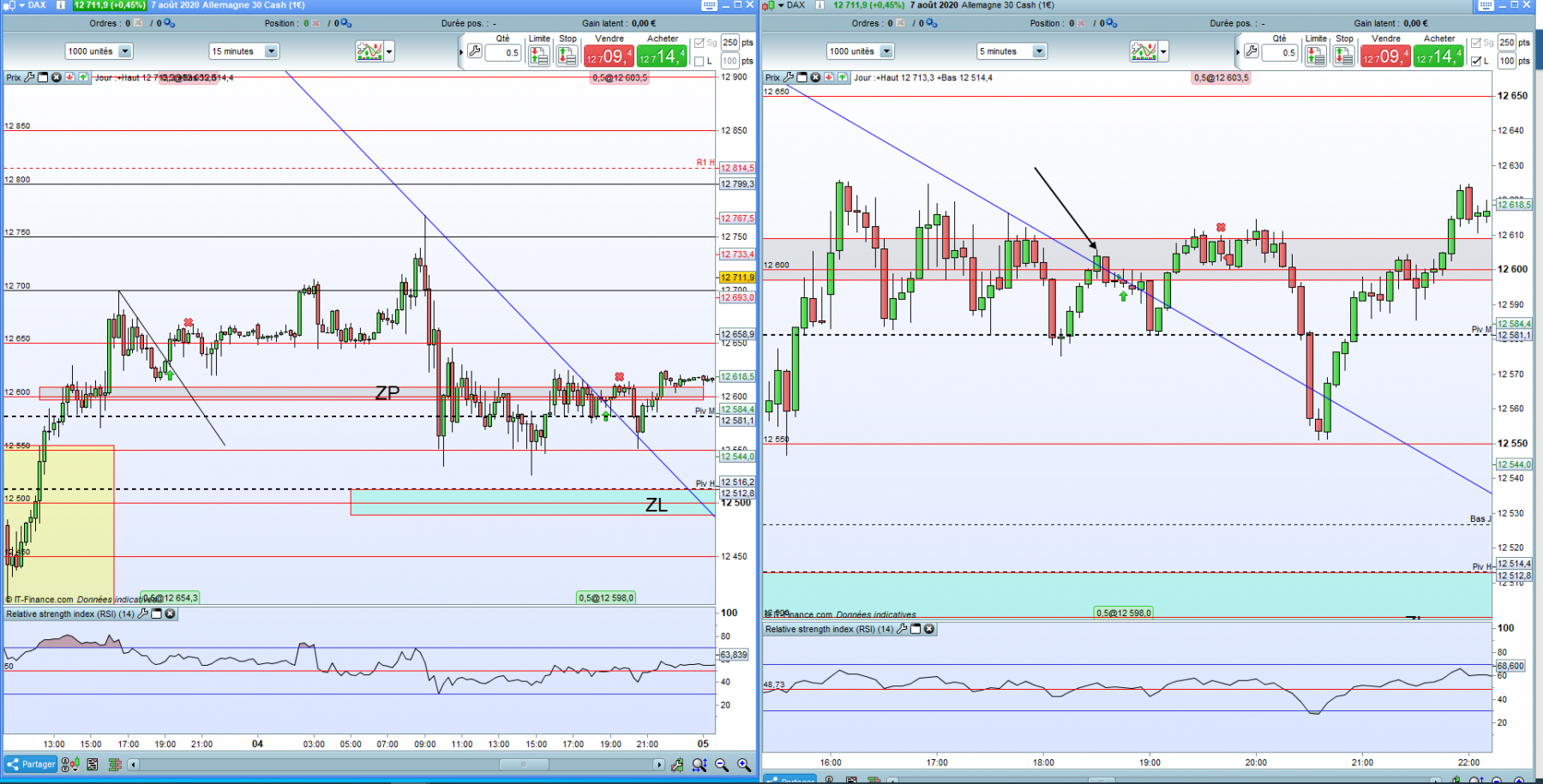Open Prix settings wrench in left chart

click(30, 77)
